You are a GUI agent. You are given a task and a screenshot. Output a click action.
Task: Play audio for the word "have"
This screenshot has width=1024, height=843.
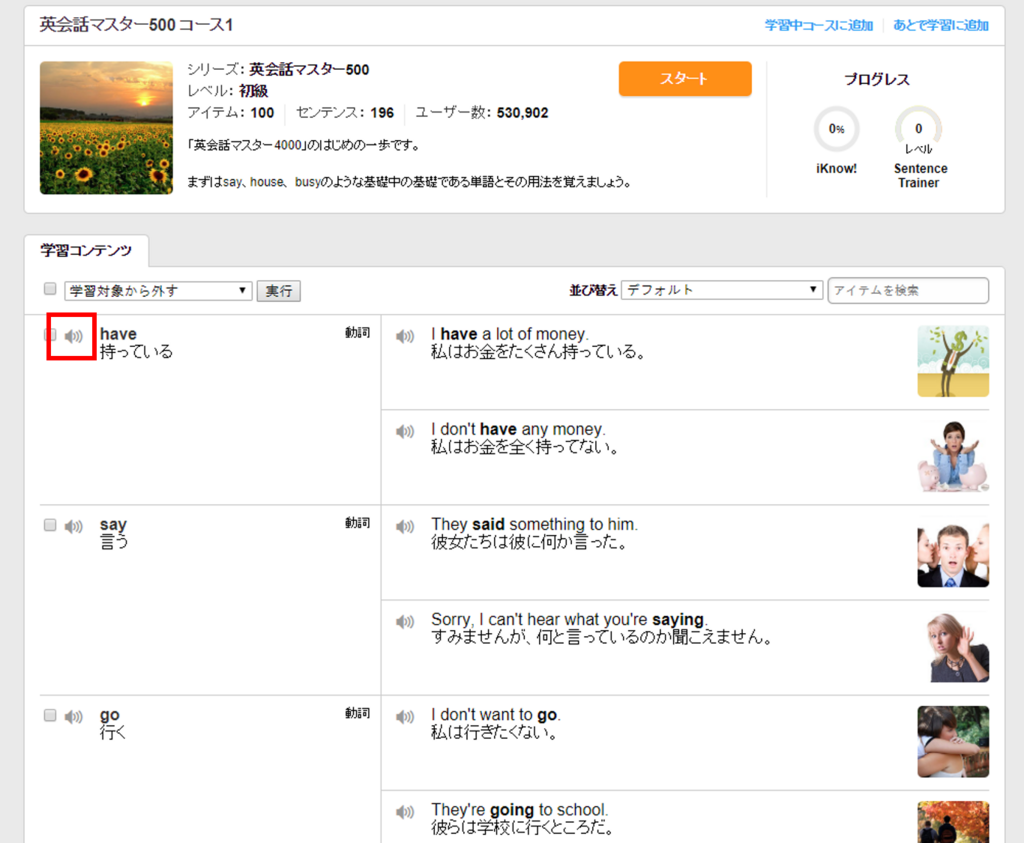(74, 336)
